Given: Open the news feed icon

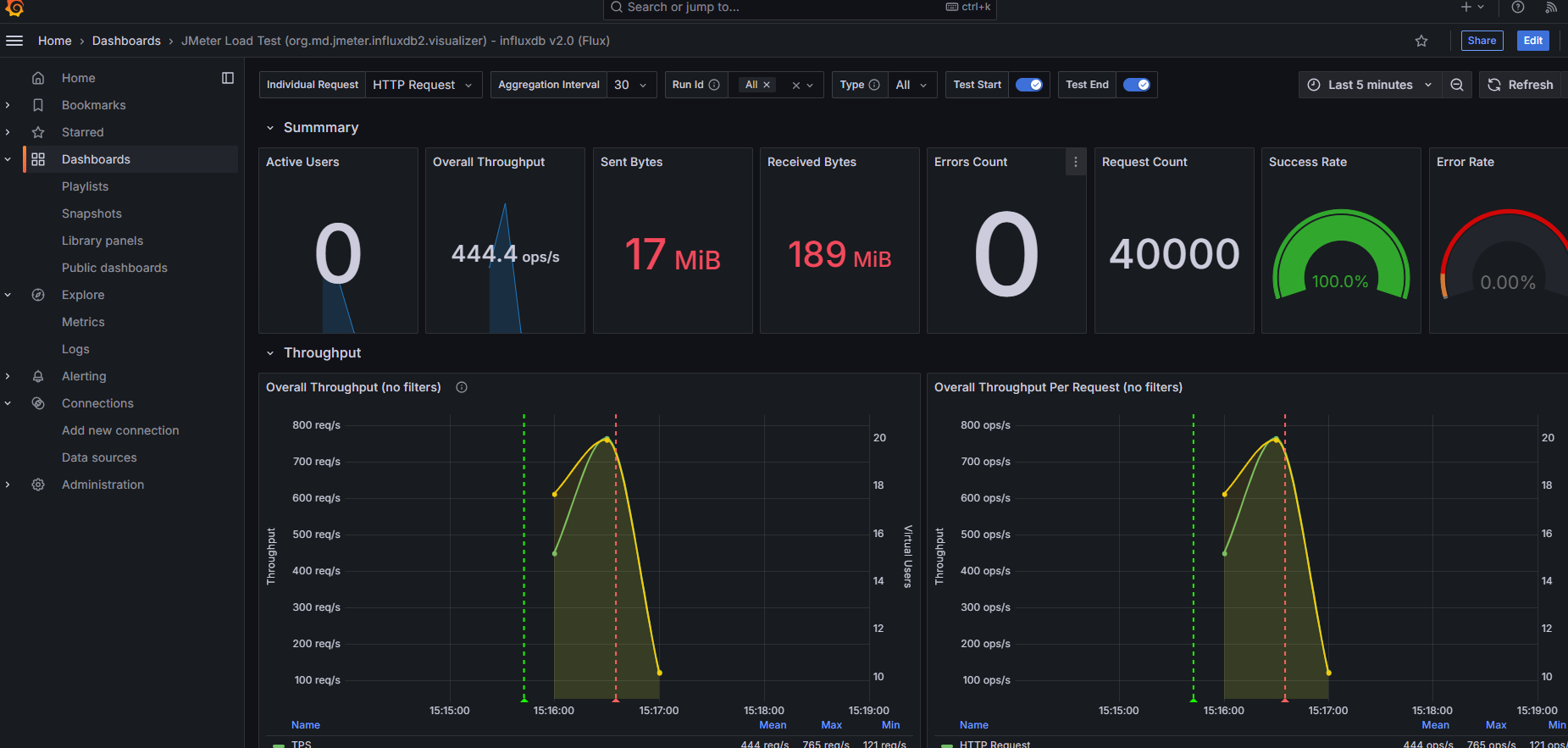Looking at the screenshot, I should pyautogui.click(x=1551, y=7).
